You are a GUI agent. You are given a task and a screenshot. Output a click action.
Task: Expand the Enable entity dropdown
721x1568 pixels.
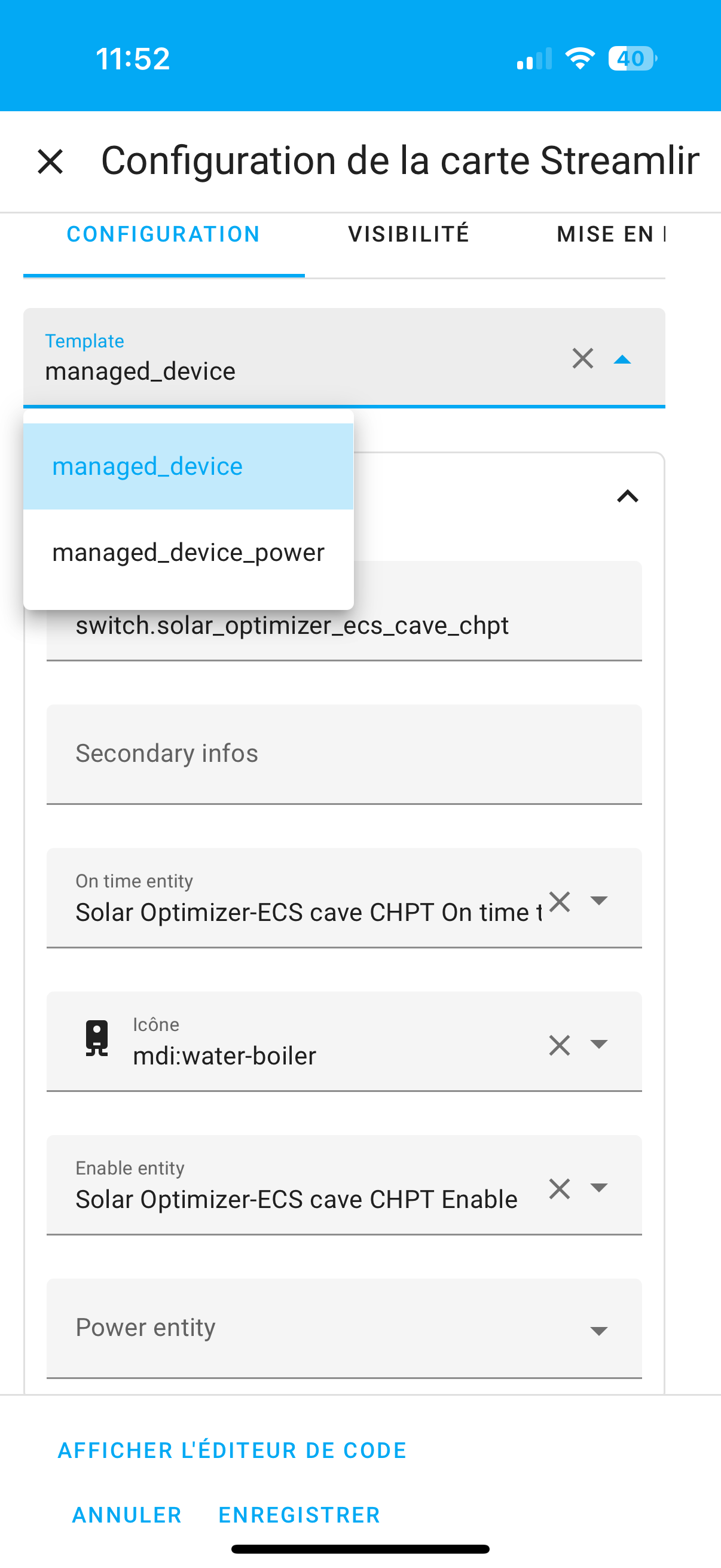(x=599, y=1188)
